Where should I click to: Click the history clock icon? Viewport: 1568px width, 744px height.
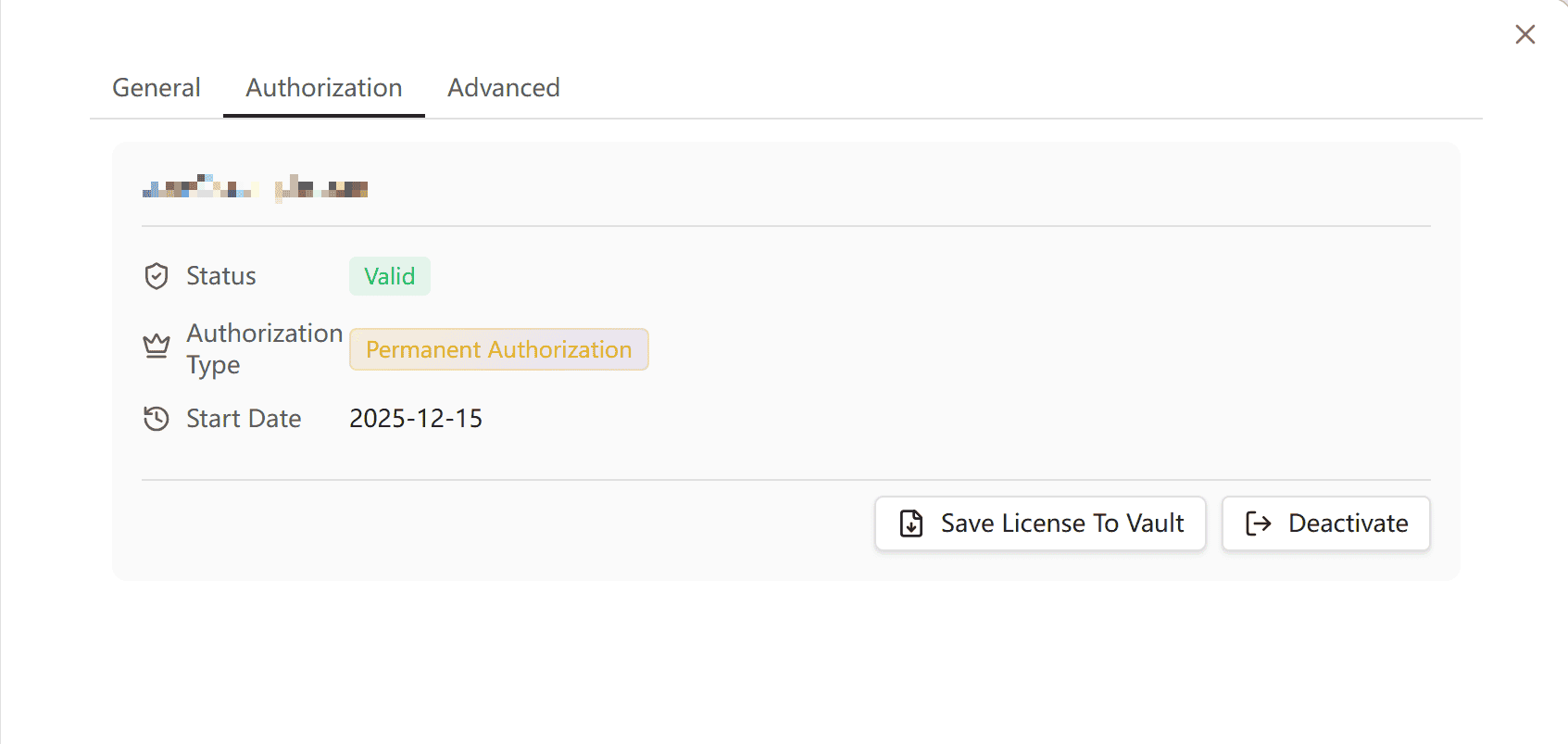pos(157,419)
